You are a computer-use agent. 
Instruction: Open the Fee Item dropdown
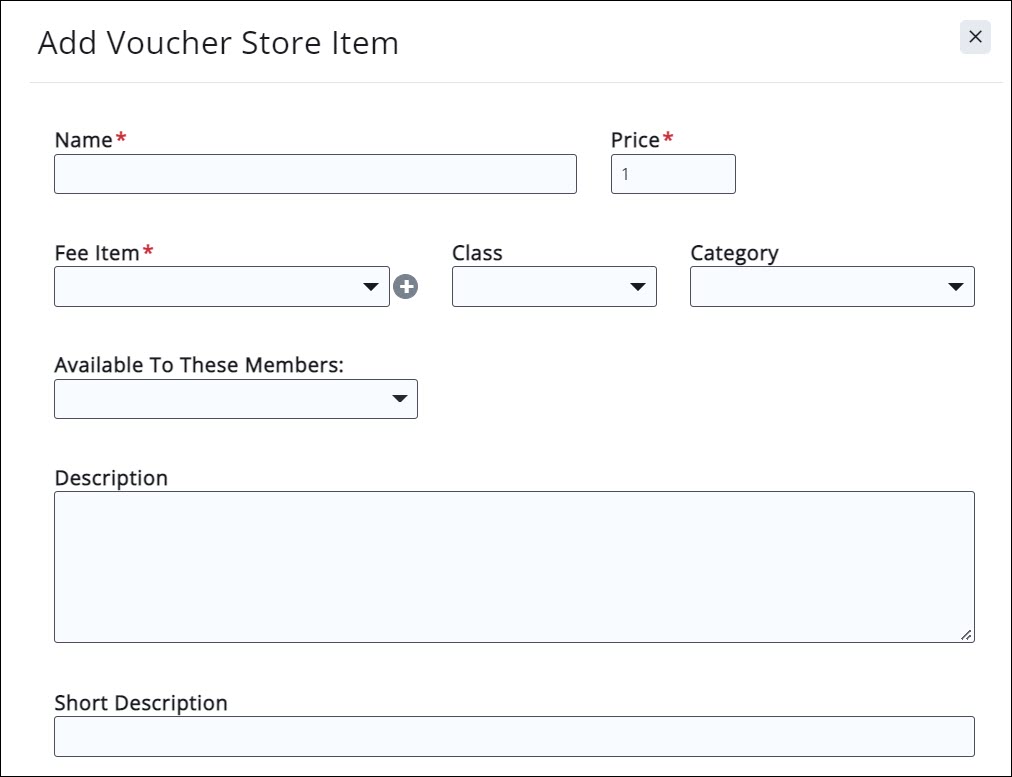[x=221, y=287]
